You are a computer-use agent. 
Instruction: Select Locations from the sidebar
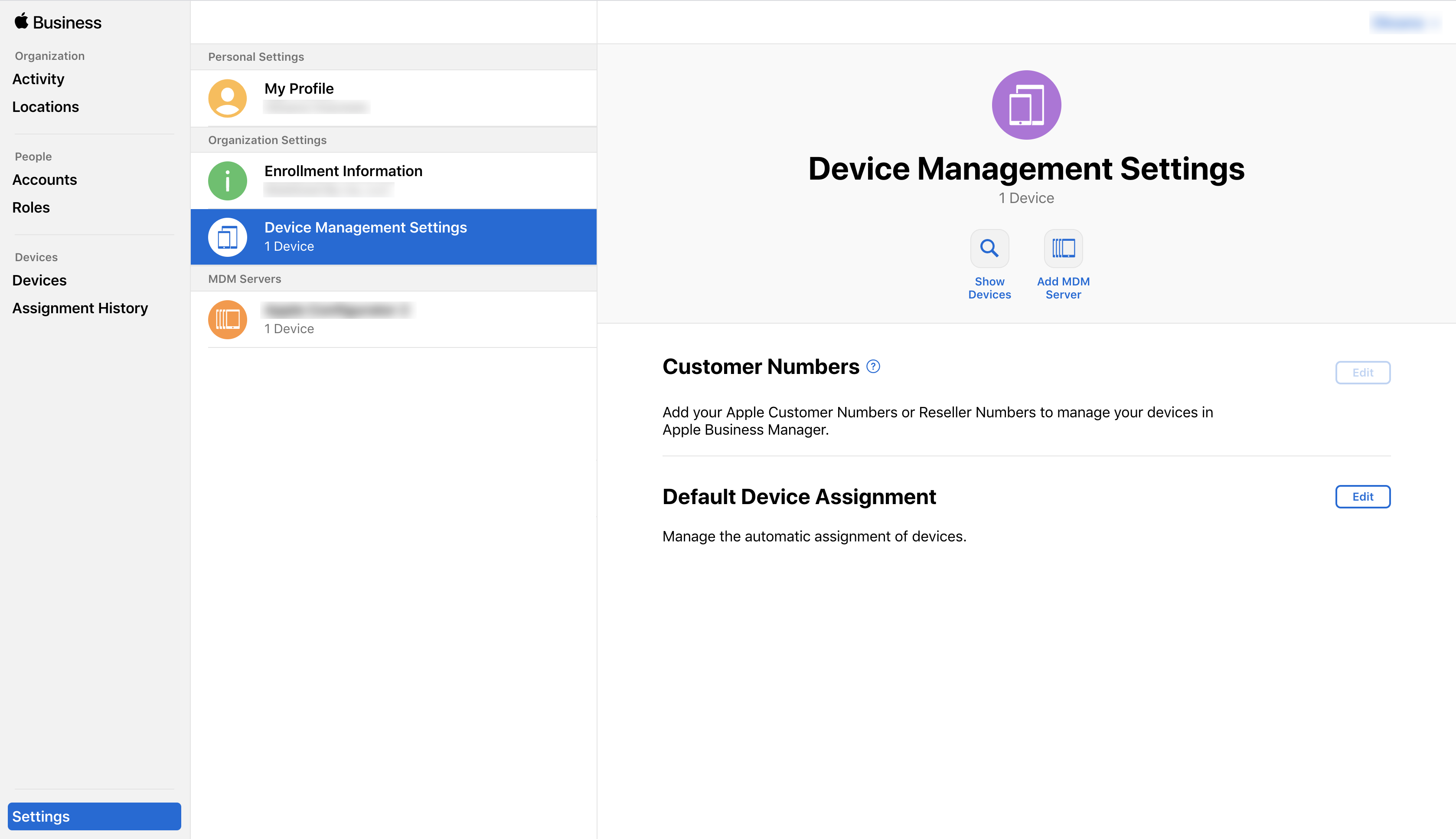tap(46, 106)
